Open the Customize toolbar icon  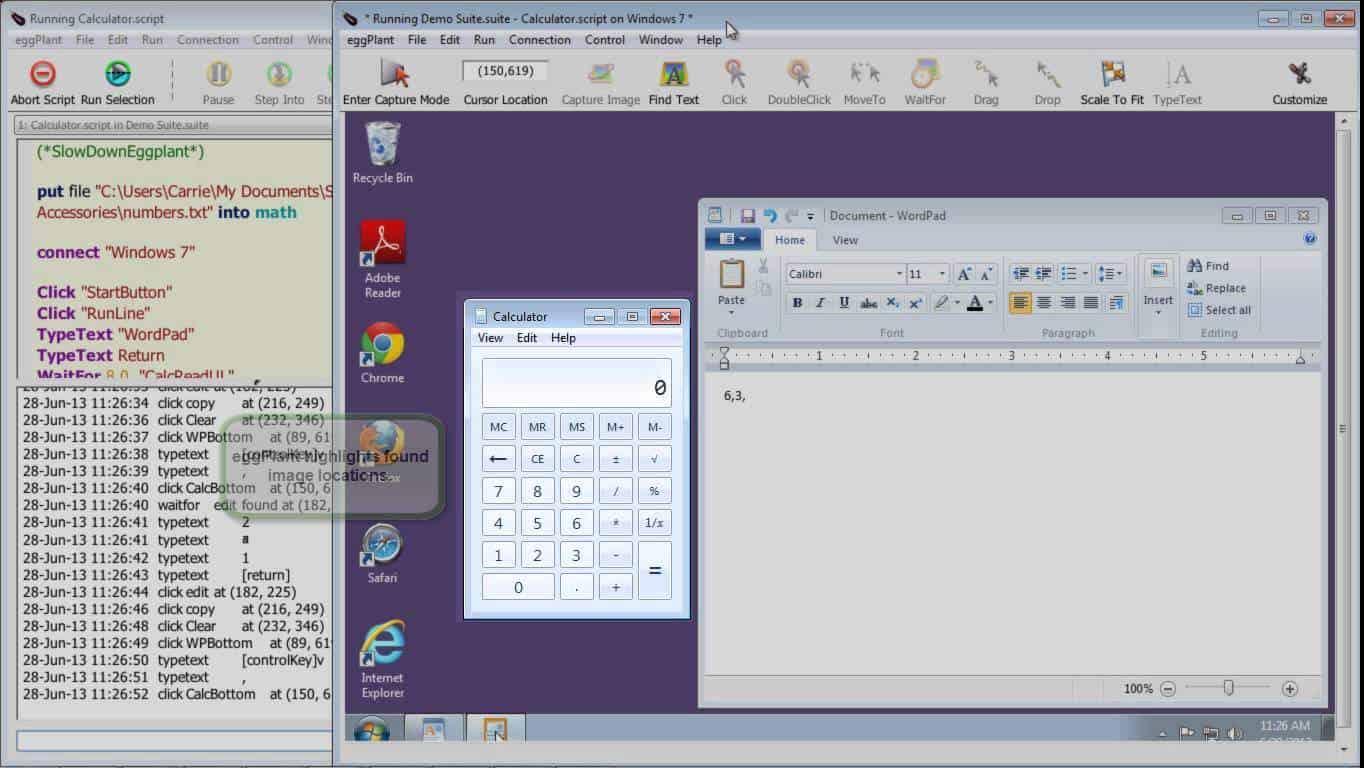pyautogui.click(x=1300, y=74)
